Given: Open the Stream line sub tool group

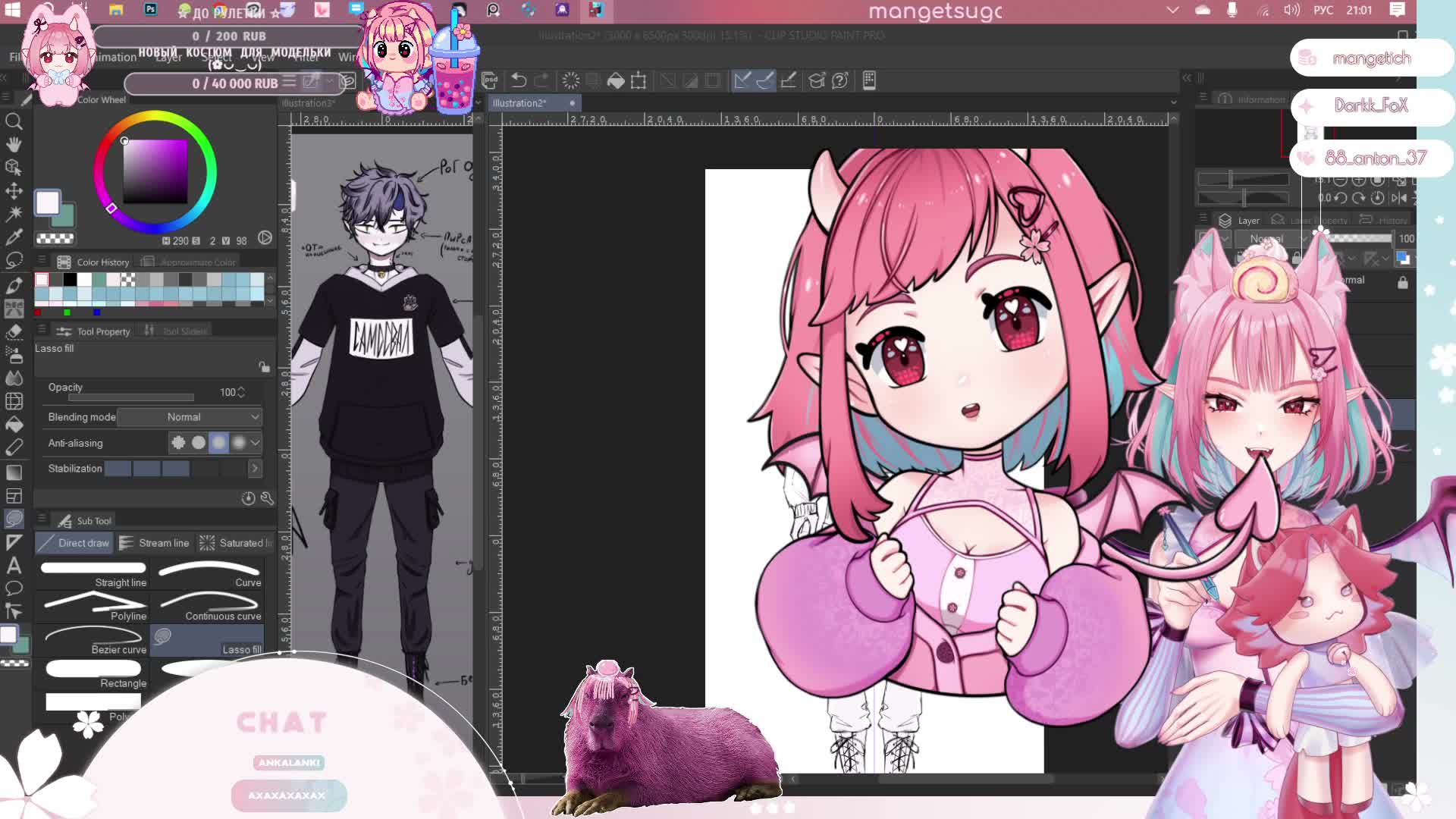Looking at the screenshot, I should [x=155, y=543].
